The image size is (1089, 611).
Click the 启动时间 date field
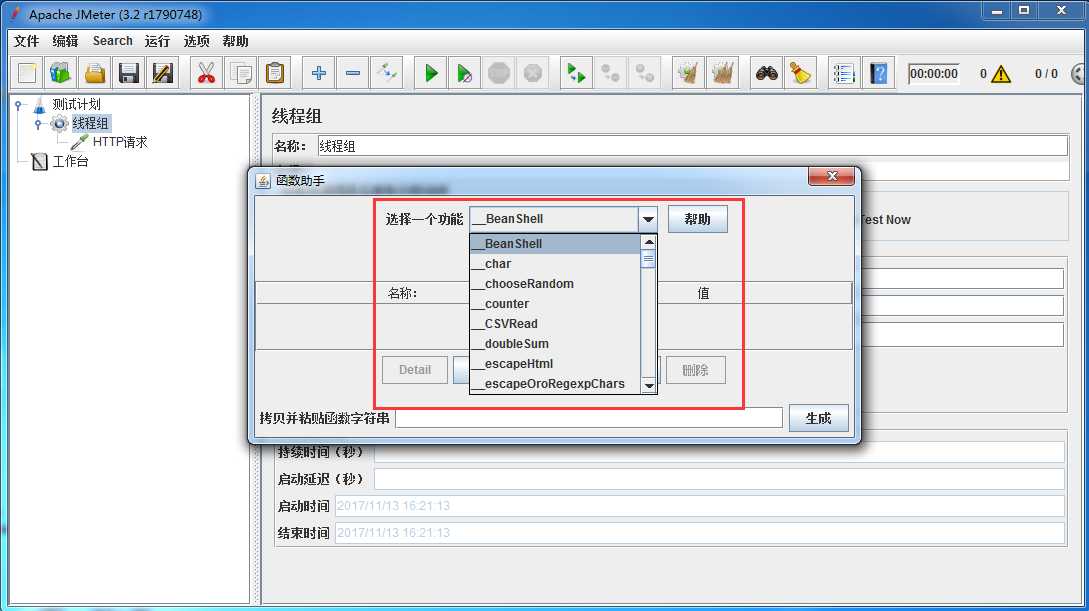[x=699, y=505]
